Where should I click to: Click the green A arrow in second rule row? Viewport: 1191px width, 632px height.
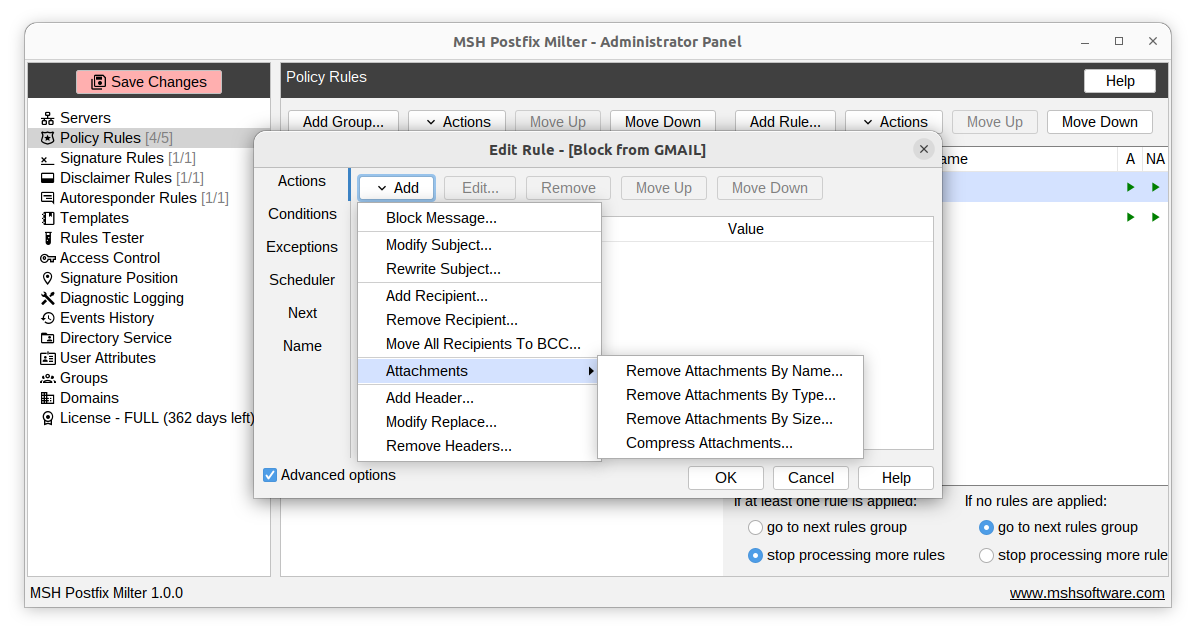pyautogui.click(x=1130, y=217)
